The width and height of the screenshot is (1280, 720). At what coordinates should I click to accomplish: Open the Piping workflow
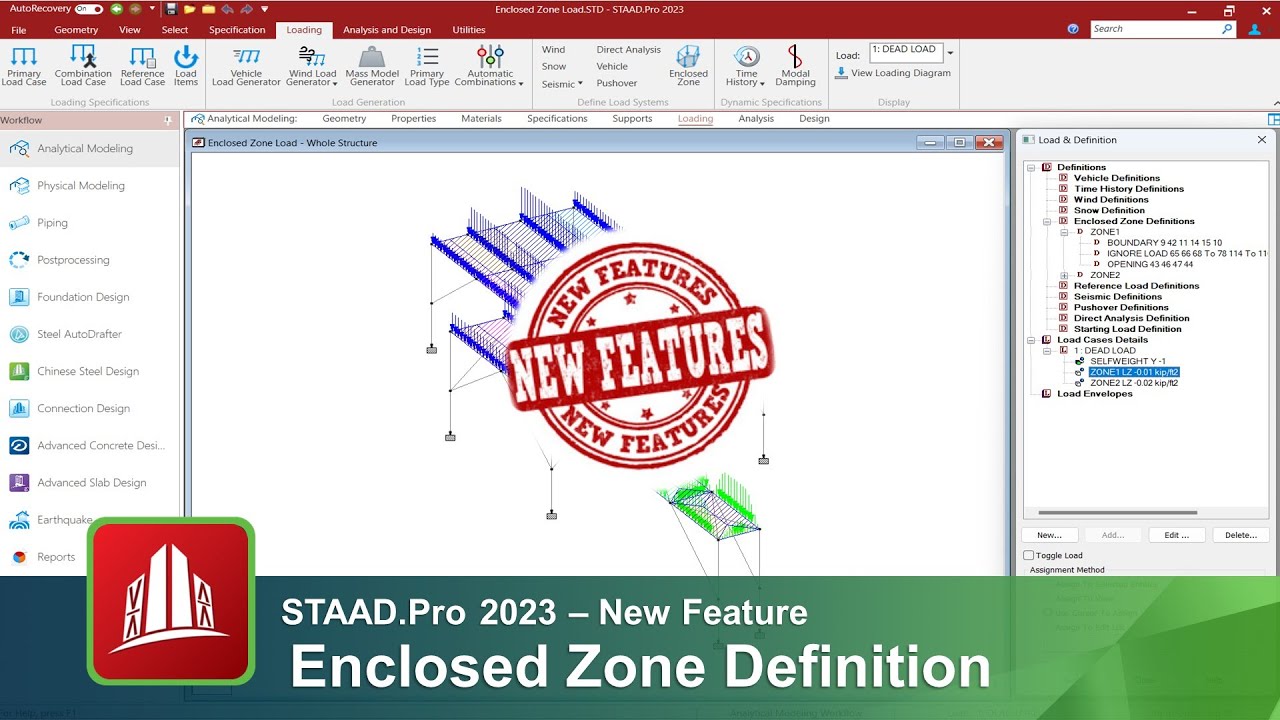click(x=52, y=223)
